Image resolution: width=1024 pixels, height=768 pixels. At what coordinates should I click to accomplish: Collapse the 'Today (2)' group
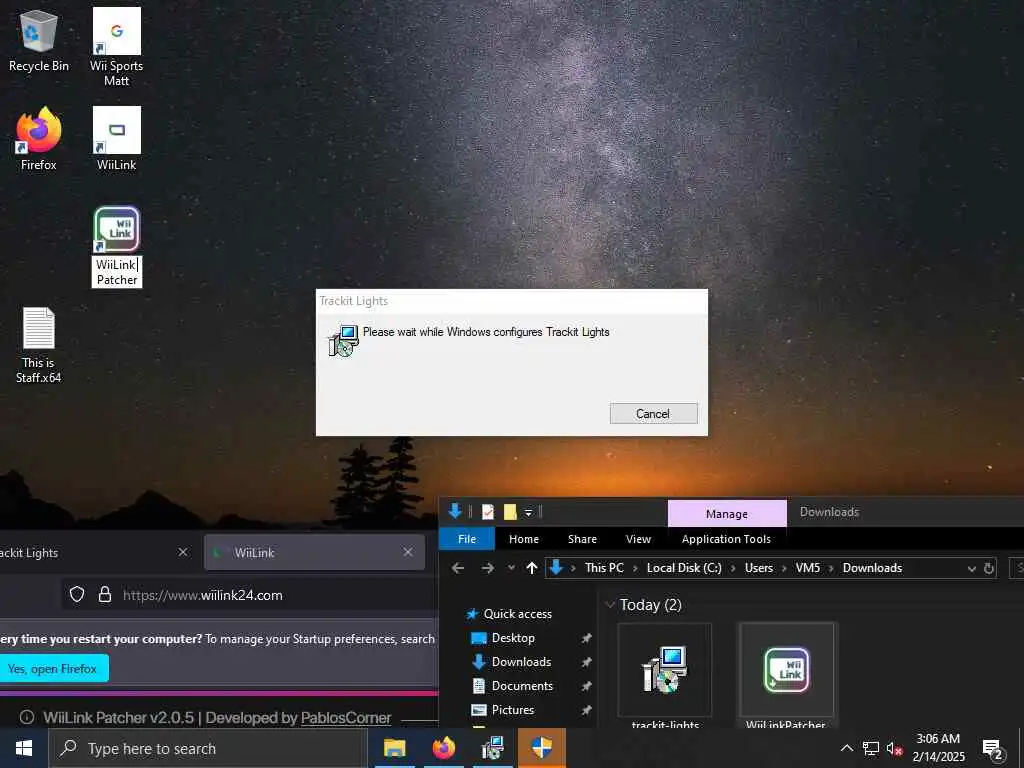point(610,605)
